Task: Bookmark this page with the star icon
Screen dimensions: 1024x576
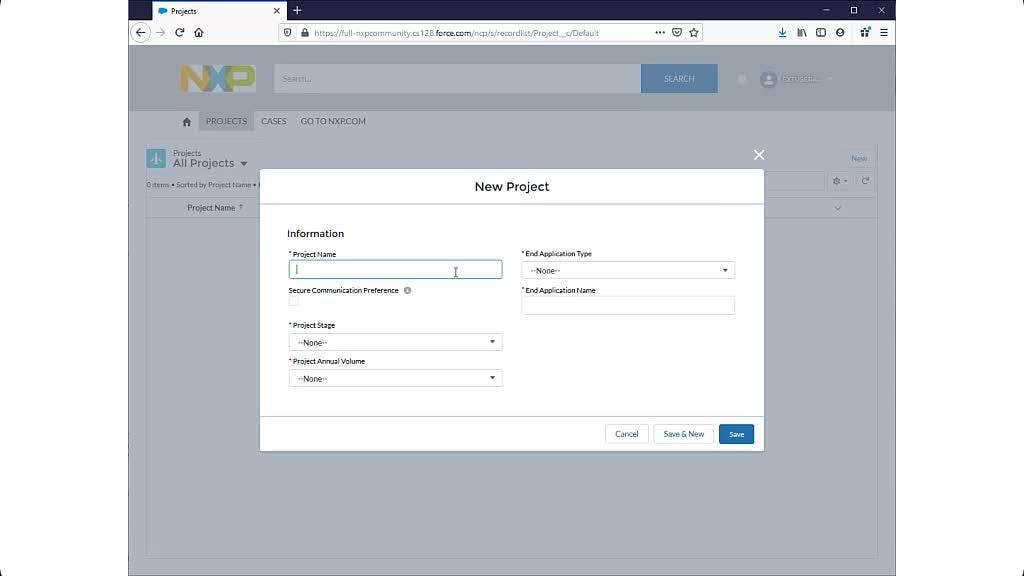Action: pos(694,32)
